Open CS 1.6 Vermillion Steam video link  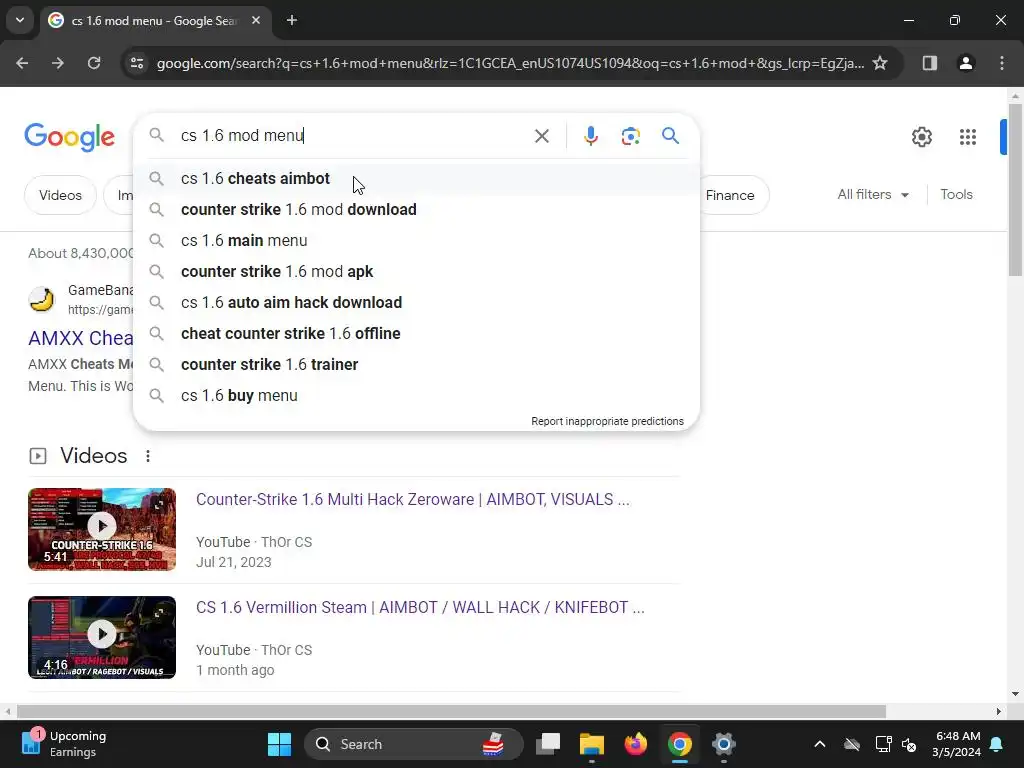(x=420, y=607)
